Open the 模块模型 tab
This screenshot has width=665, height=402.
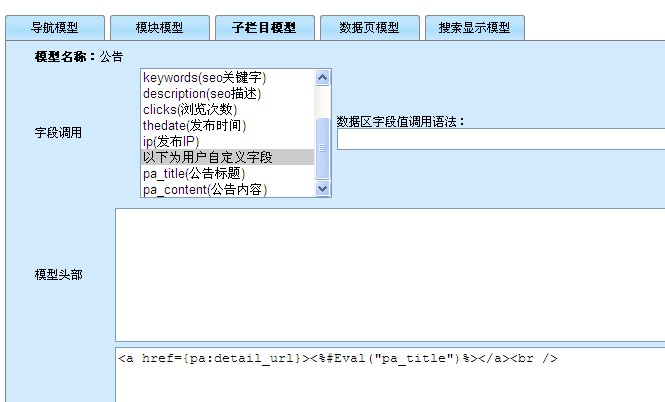159,28
